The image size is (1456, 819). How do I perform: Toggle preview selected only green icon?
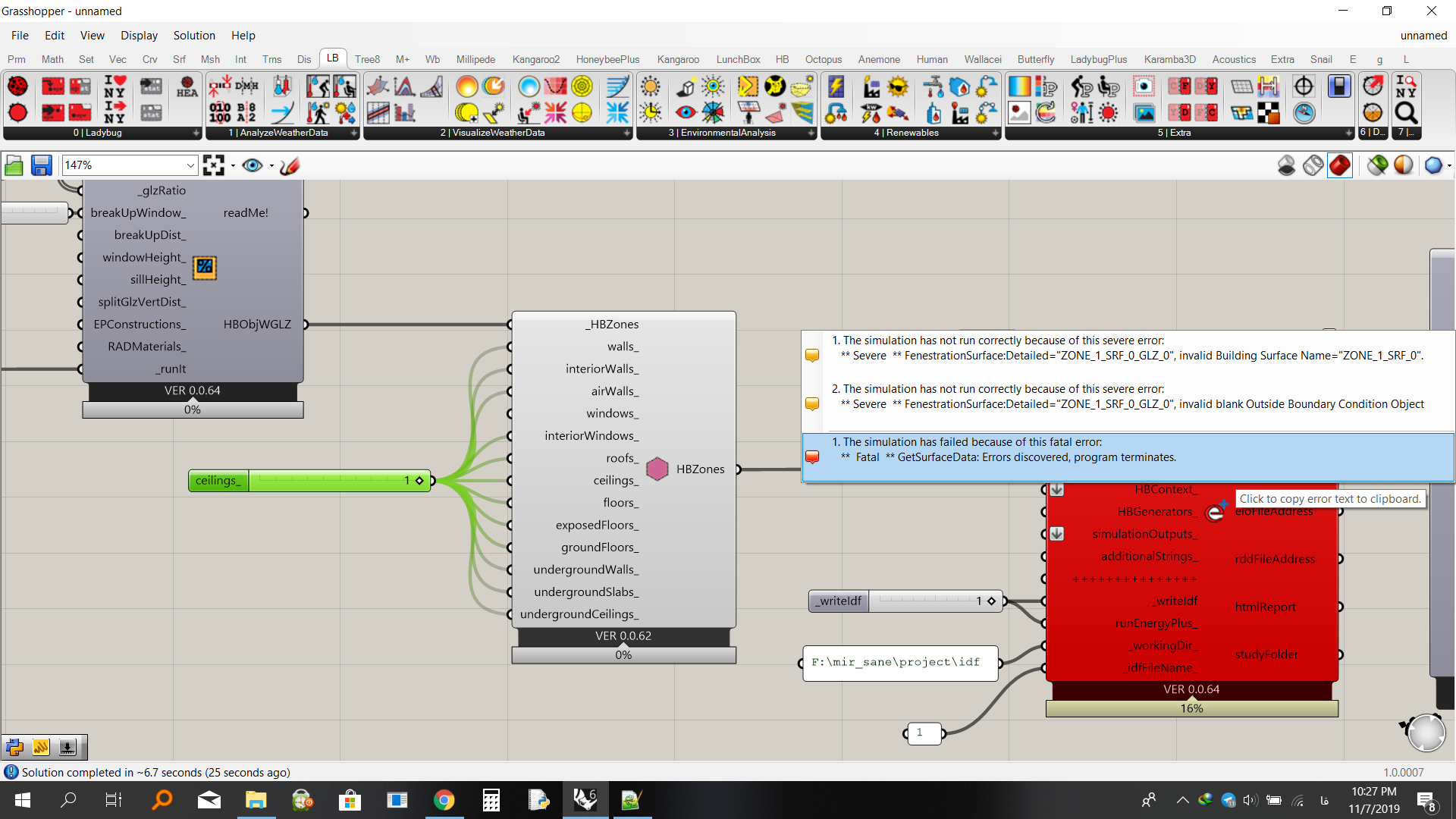[1378, 165]
